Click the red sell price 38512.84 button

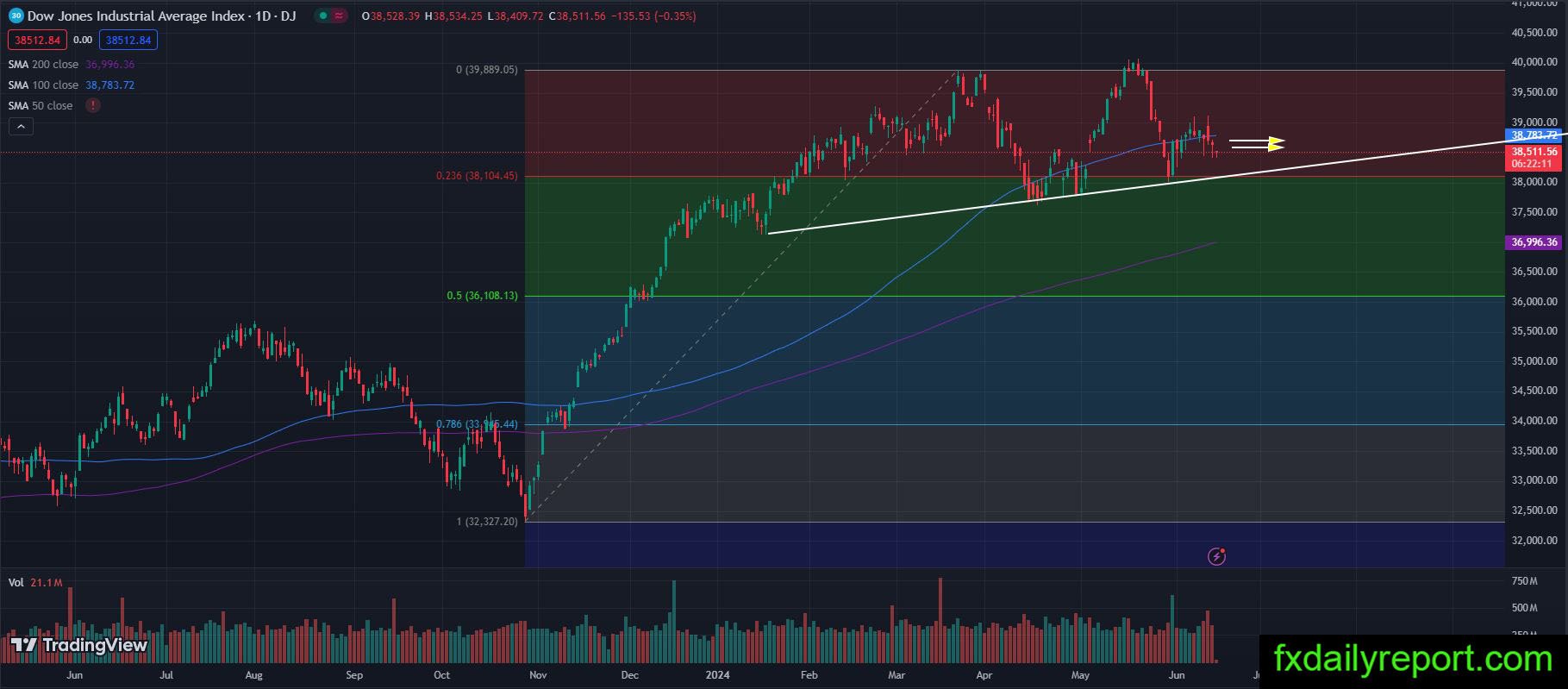[x=37, y=40]
